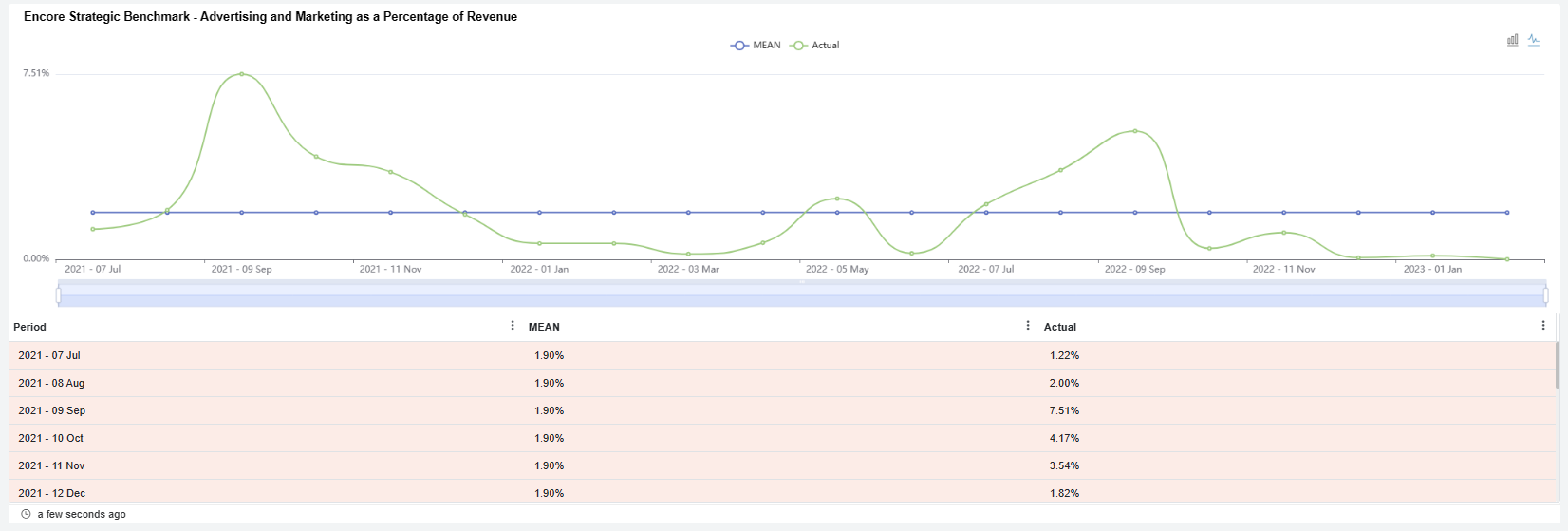Screen dimensions: 1568x531
Task: Open Actual column options menu
Action: [x=1543, y=326]
